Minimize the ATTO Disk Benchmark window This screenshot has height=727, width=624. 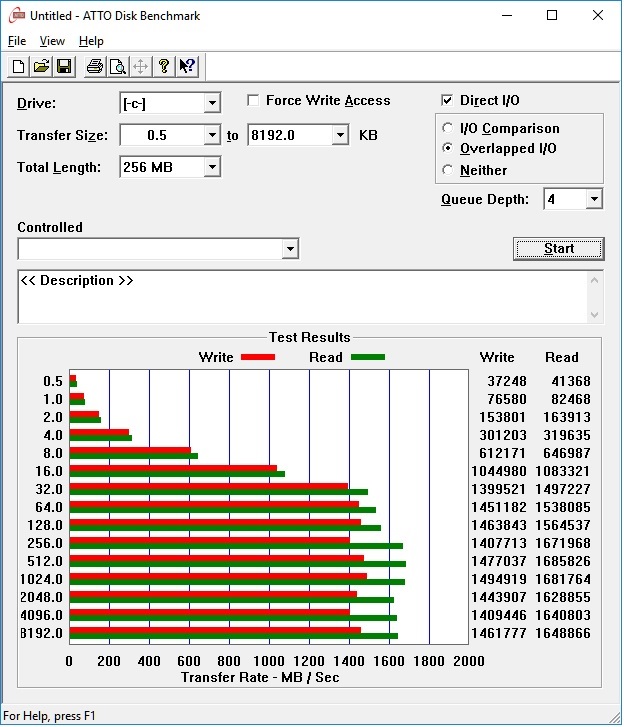click(x=507, y=15)
